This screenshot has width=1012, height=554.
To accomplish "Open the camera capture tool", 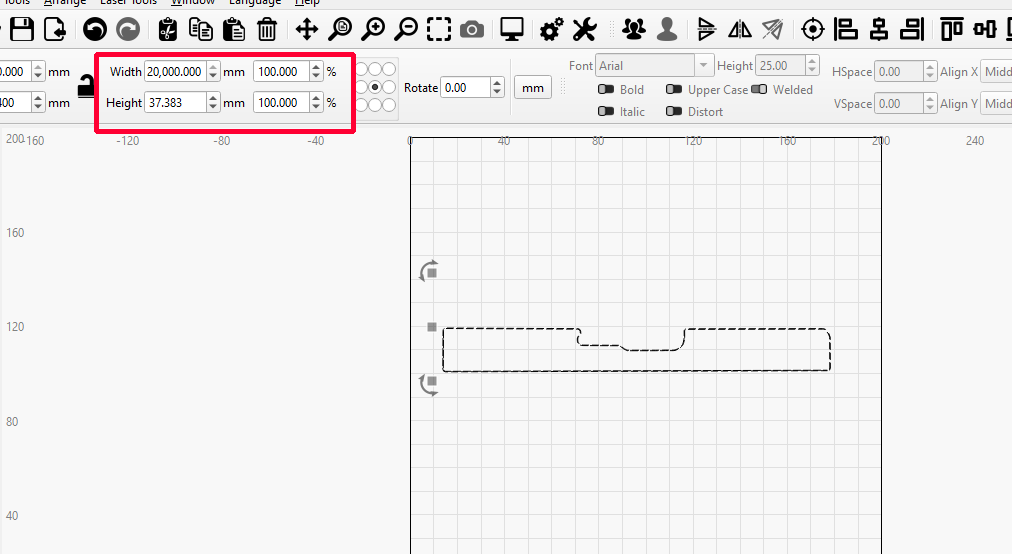I will 472,29.
